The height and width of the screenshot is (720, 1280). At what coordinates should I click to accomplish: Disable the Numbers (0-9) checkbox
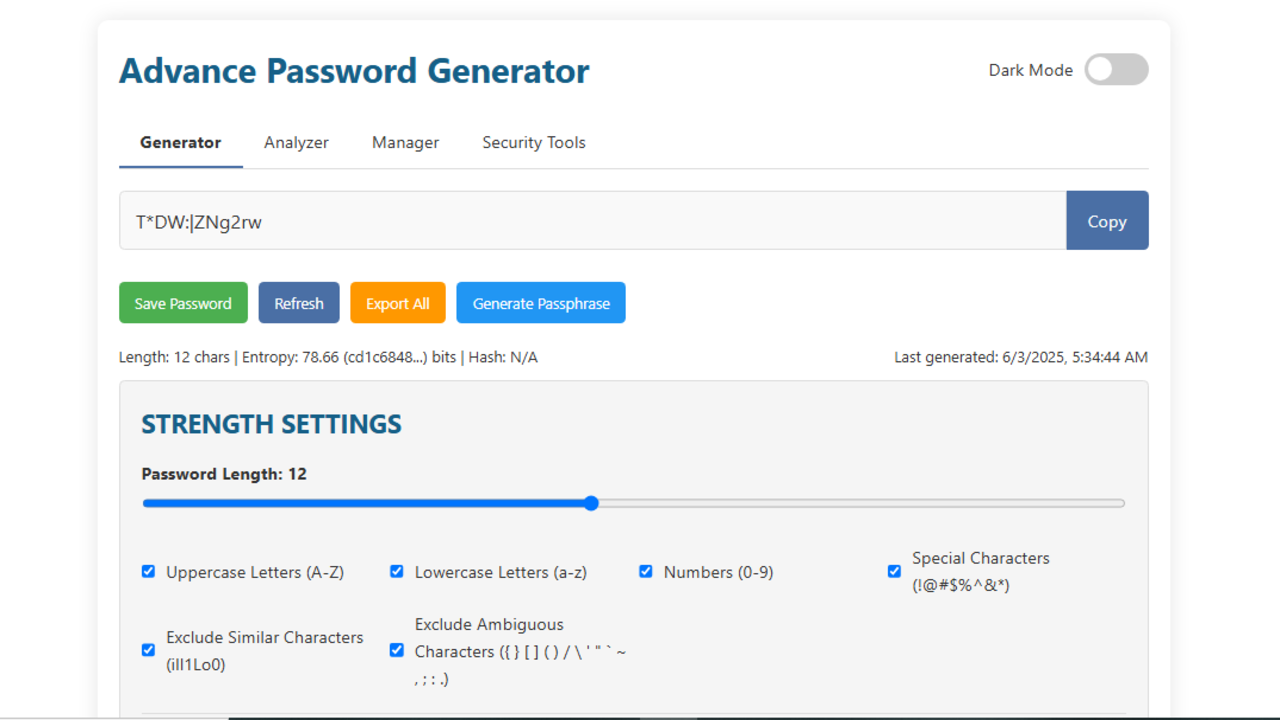click(646, 572)
